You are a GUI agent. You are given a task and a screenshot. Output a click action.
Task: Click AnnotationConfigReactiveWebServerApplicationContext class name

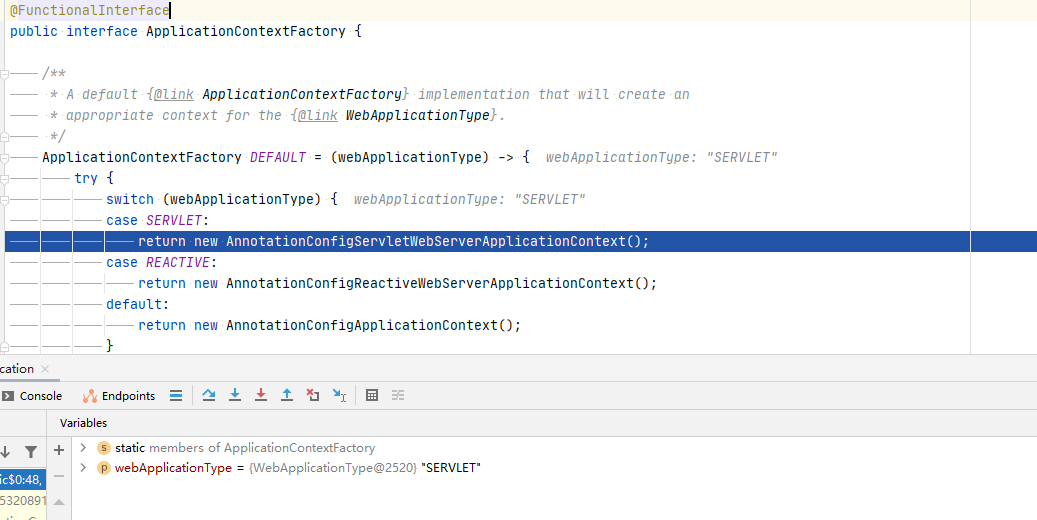(429, 283)
